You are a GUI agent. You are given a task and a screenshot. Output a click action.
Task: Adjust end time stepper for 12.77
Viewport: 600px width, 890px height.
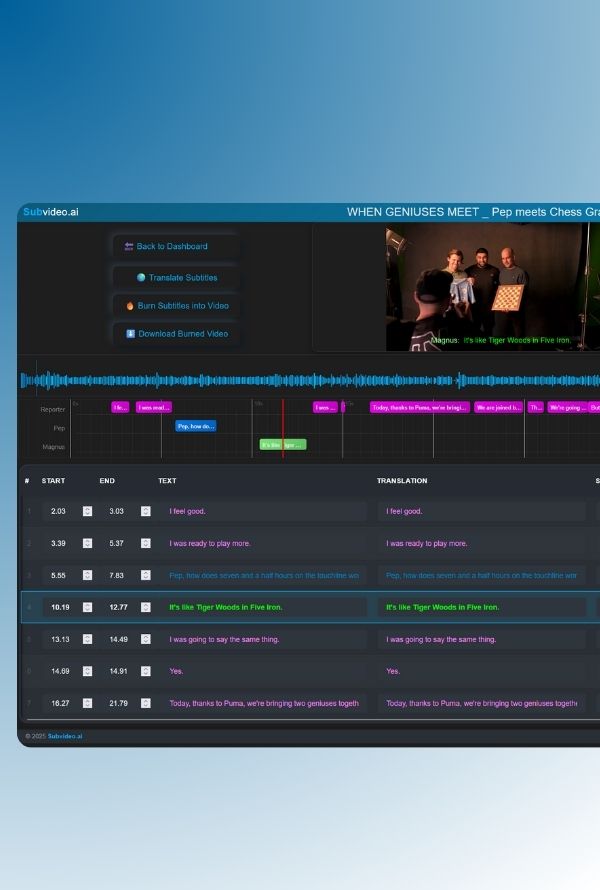point(146,607)
